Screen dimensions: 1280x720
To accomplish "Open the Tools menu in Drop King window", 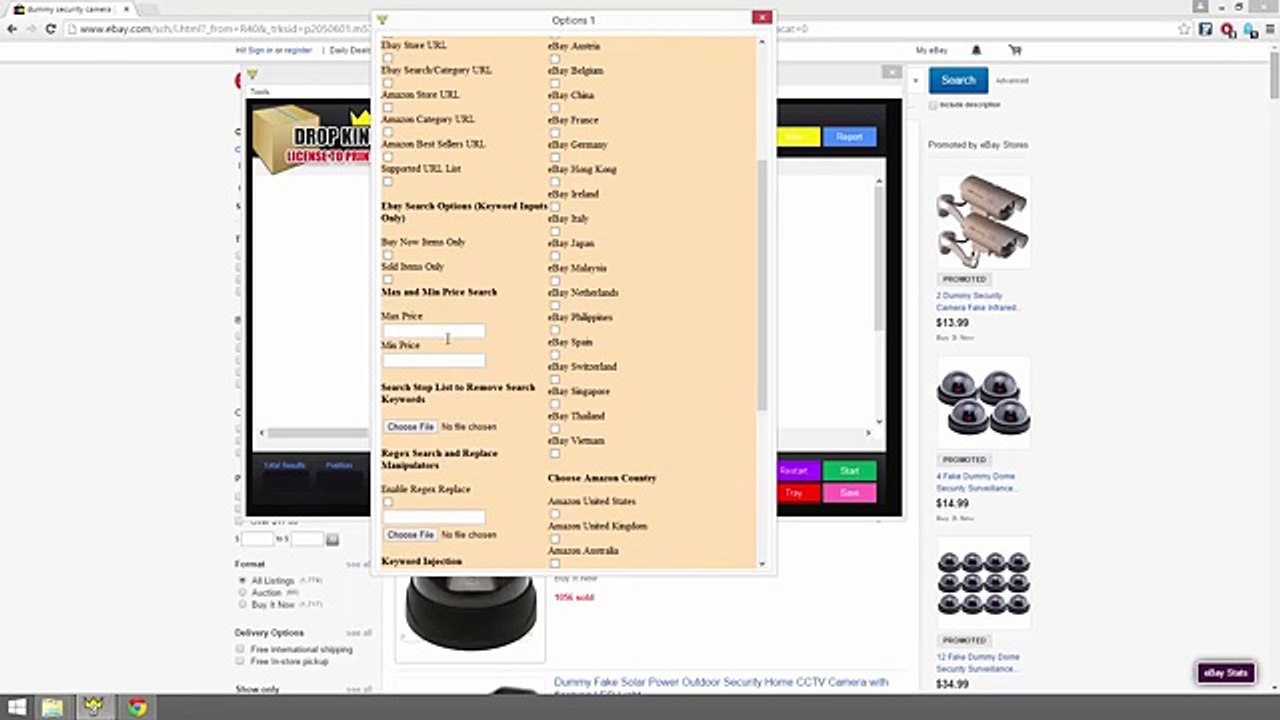I will pos(260,91).
